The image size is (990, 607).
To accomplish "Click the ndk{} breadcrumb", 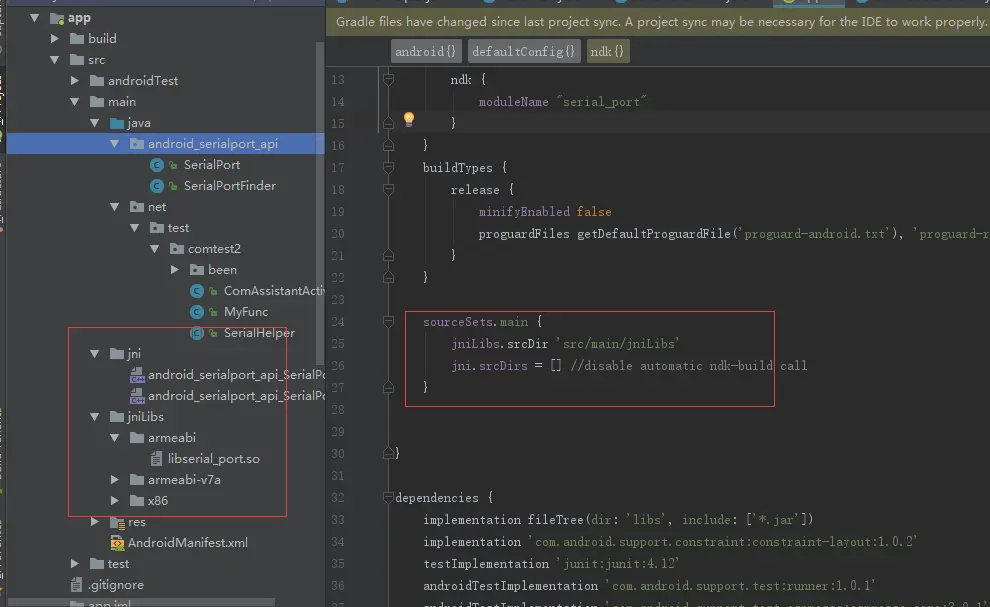I will 607,51.
